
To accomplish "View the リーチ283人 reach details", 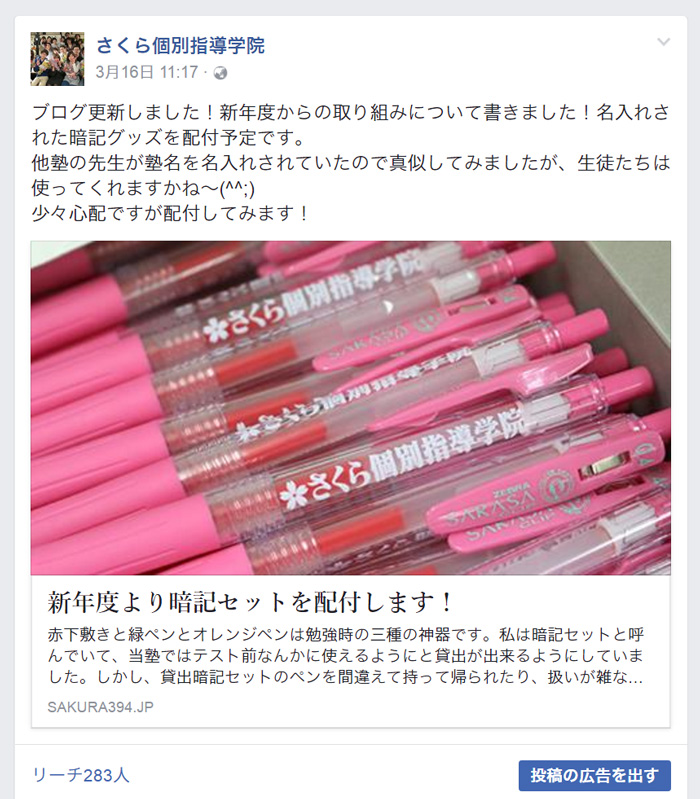I will click(80, 775).
